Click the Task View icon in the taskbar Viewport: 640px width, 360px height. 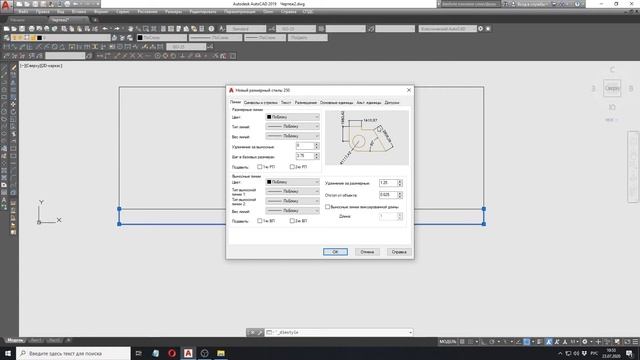pos(139,353)
